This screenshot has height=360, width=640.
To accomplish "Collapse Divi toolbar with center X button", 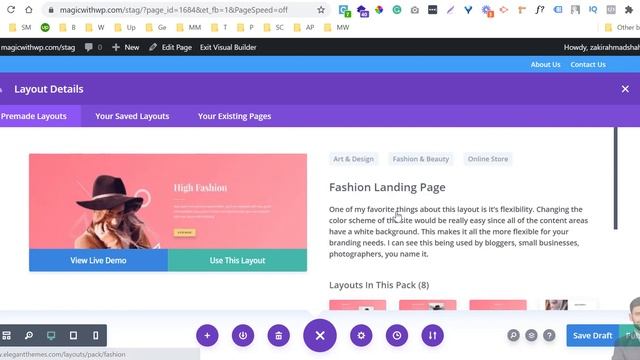I will pos(320,336).
